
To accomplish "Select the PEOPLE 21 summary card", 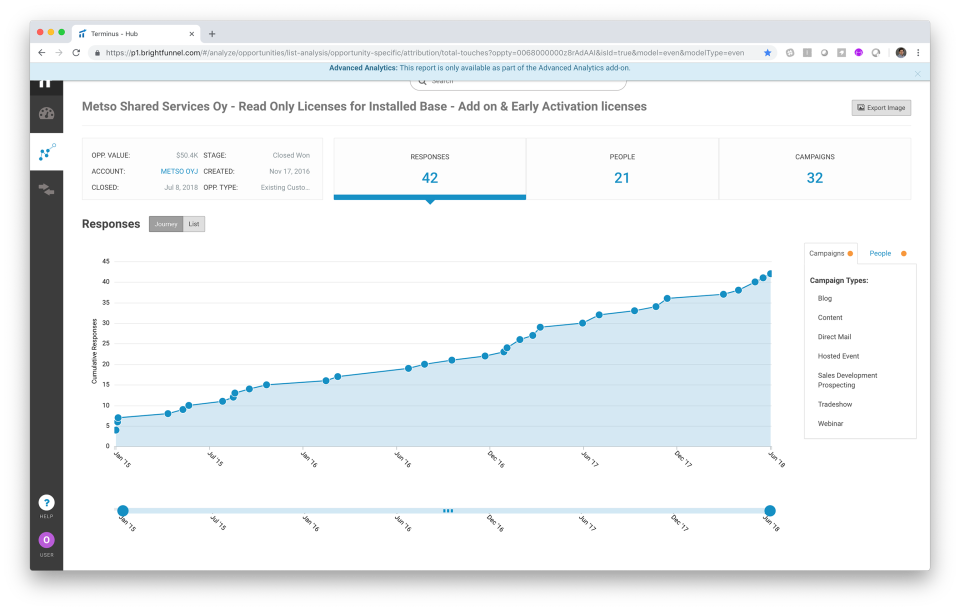I will (x=622, y=168).
